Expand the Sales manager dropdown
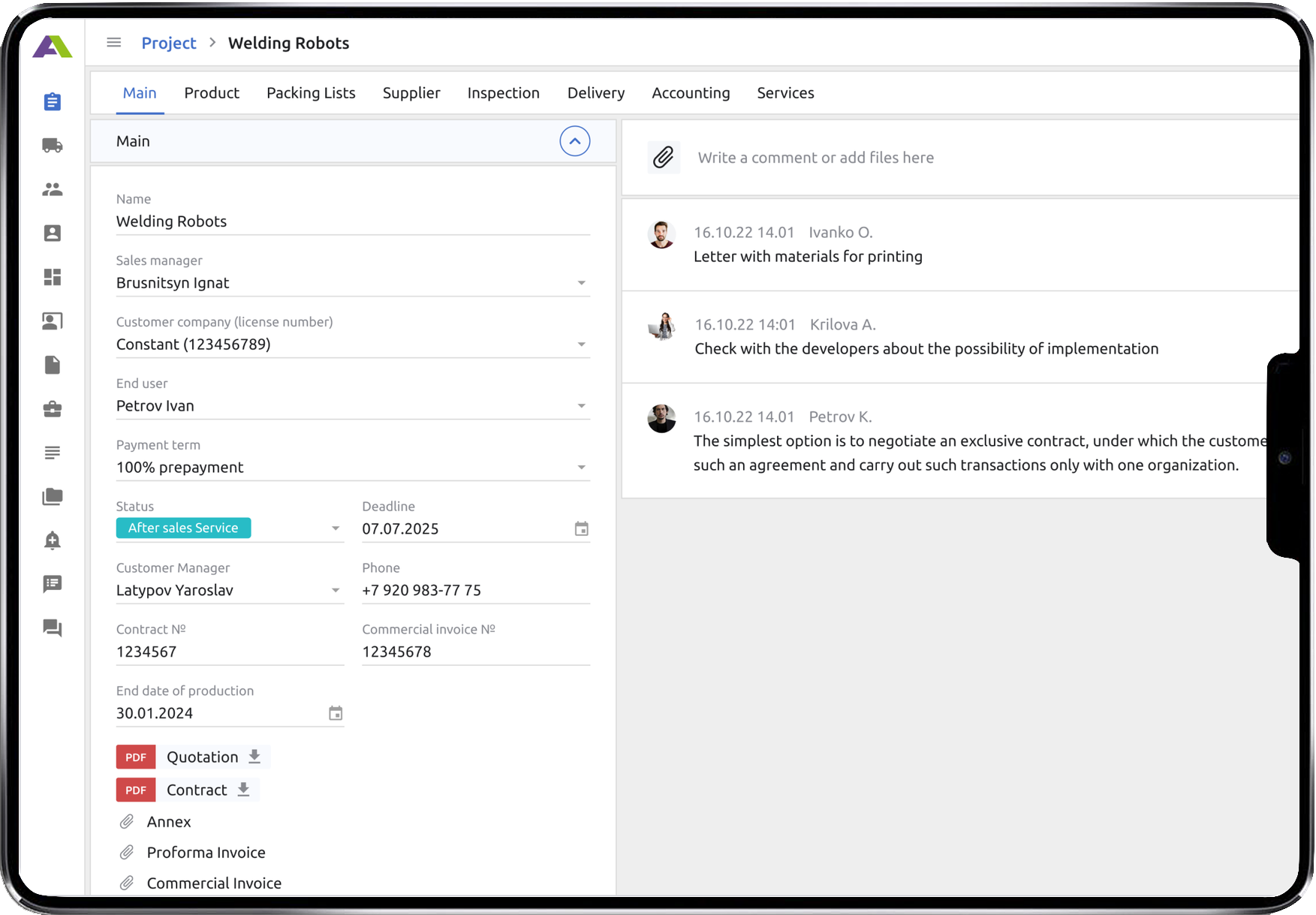1316x915 pixels. tap(581, 283)
